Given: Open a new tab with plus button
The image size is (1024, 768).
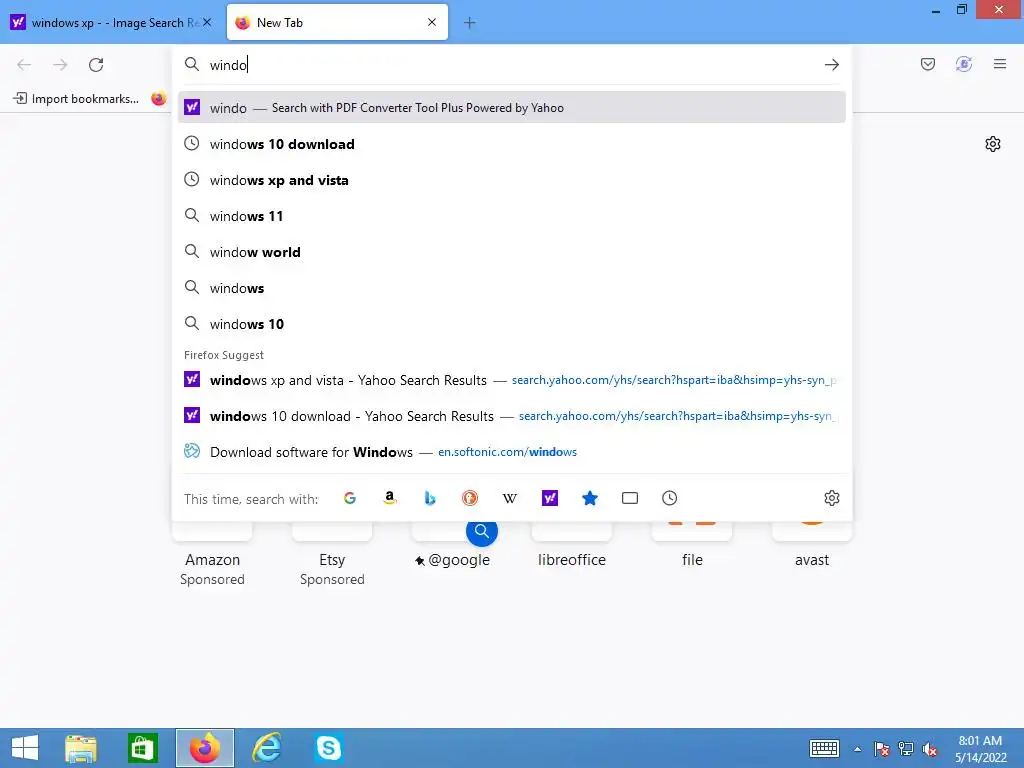Looking at the screenshot, I should (x=470, y=23).
